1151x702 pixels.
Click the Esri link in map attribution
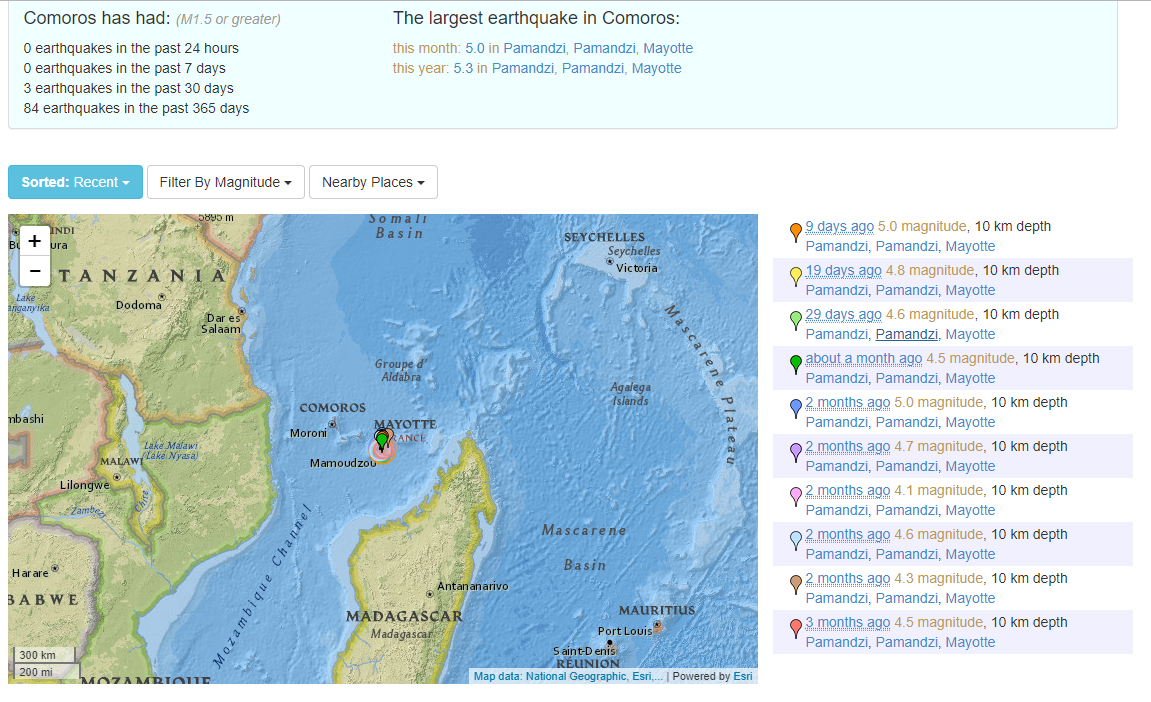click(742, 676)
